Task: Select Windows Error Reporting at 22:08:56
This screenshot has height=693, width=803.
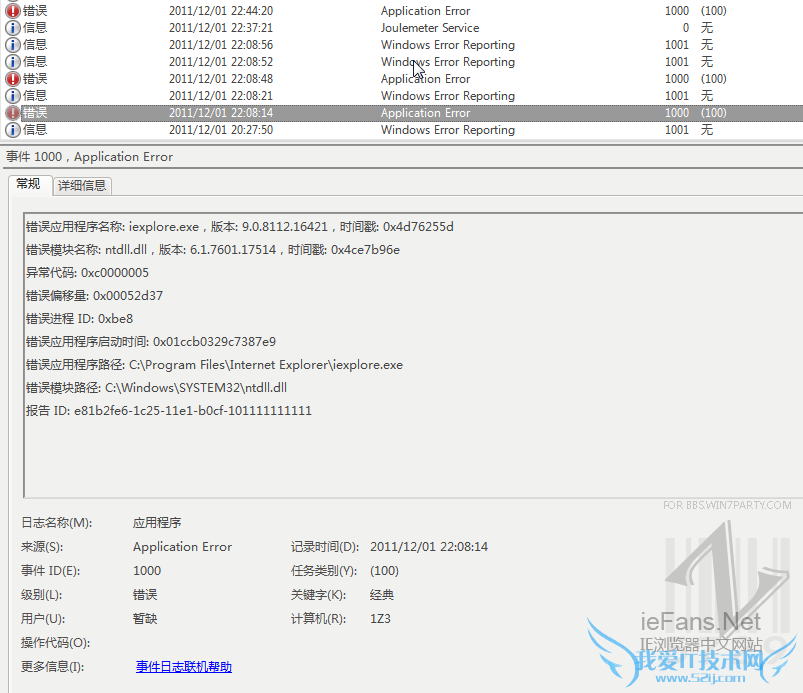Action: pos(448,45)
